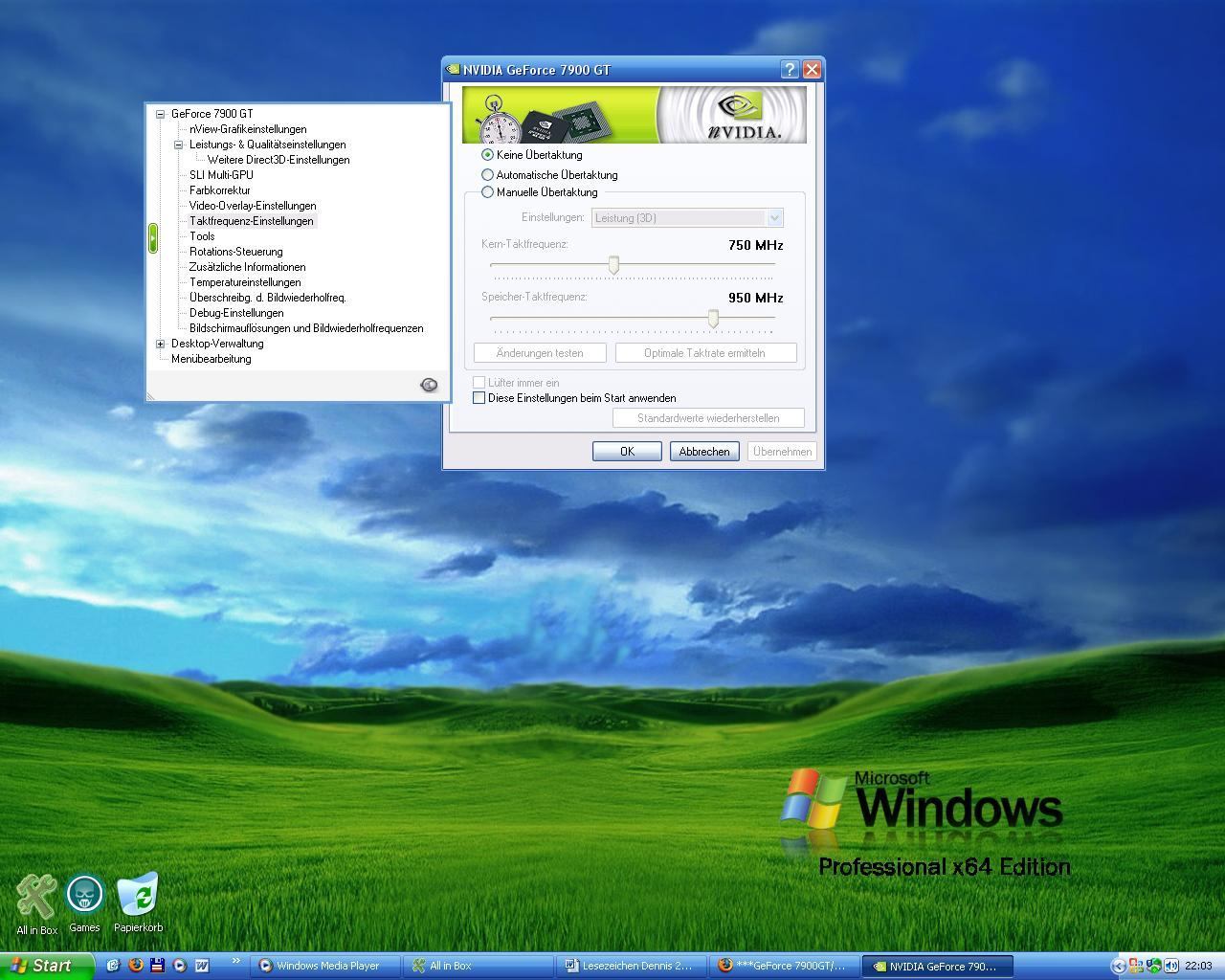
Task: Open the Windows Start menu
Action: click(47, 966)
